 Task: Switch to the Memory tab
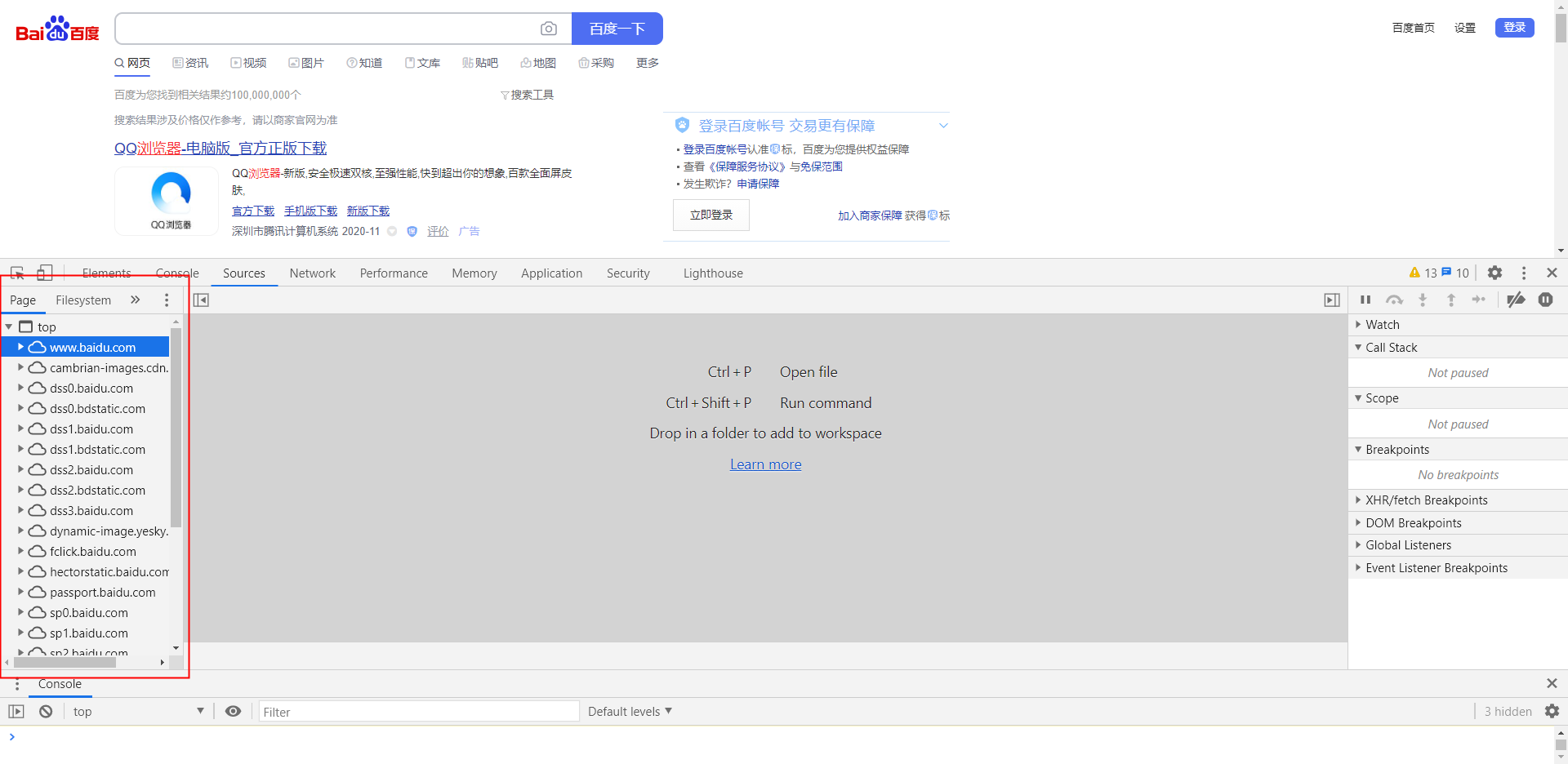click(474, 273)
